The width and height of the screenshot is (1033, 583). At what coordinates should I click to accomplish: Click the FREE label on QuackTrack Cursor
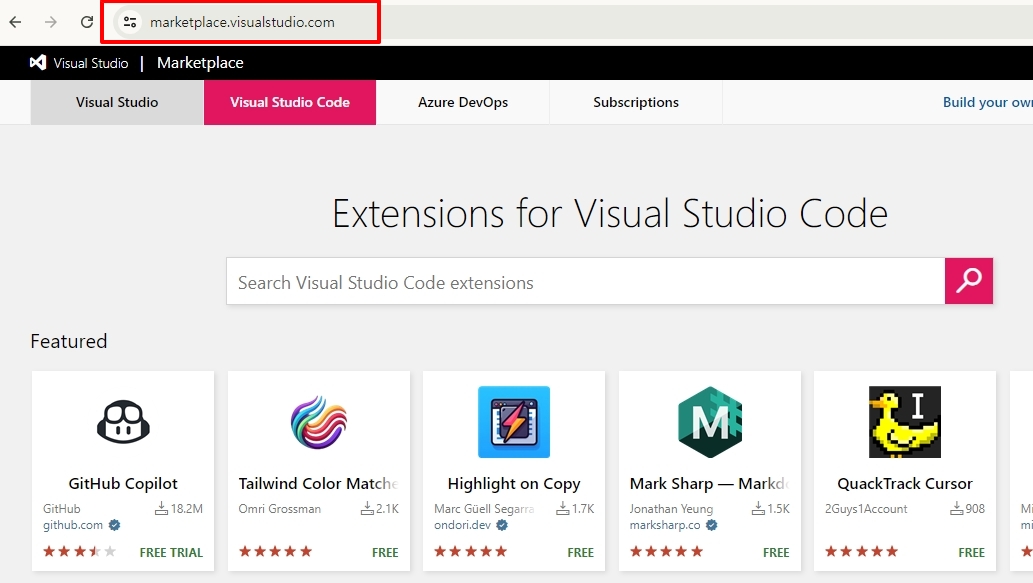[972, 553]
